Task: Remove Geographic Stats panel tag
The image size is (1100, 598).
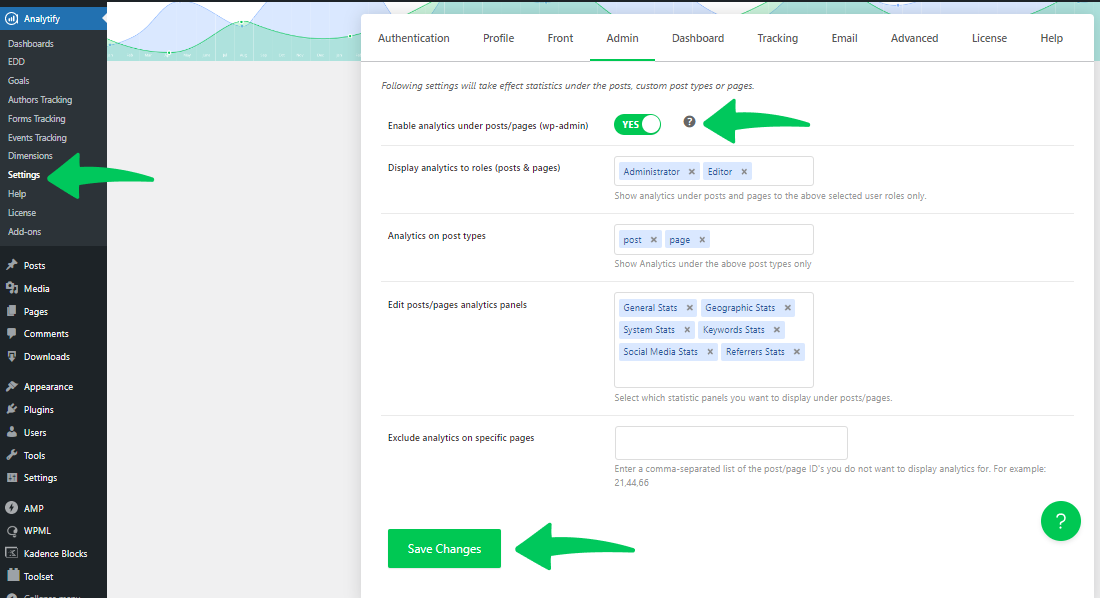Action: [x=788, y=307]
